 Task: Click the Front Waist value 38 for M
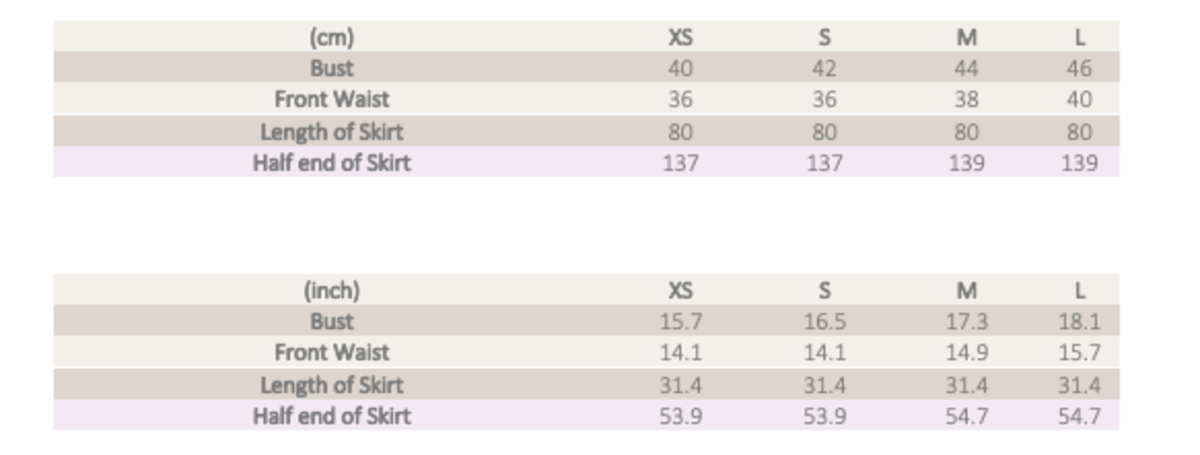[966, 99]
